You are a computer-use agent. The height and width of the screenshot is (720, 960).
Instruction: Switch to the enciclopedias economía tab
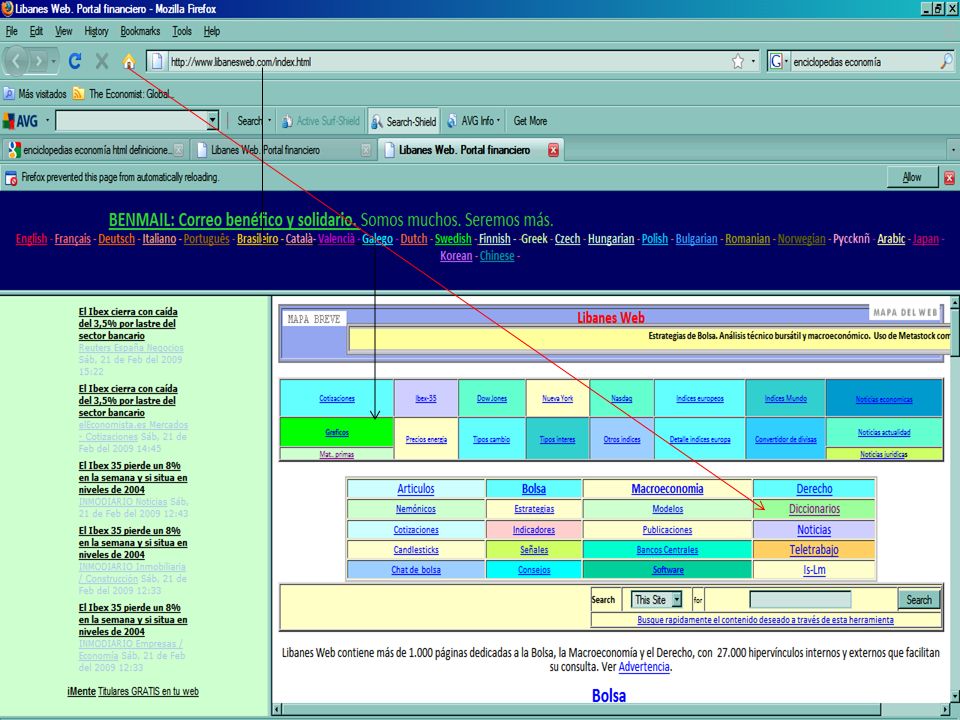pos(95,150)
